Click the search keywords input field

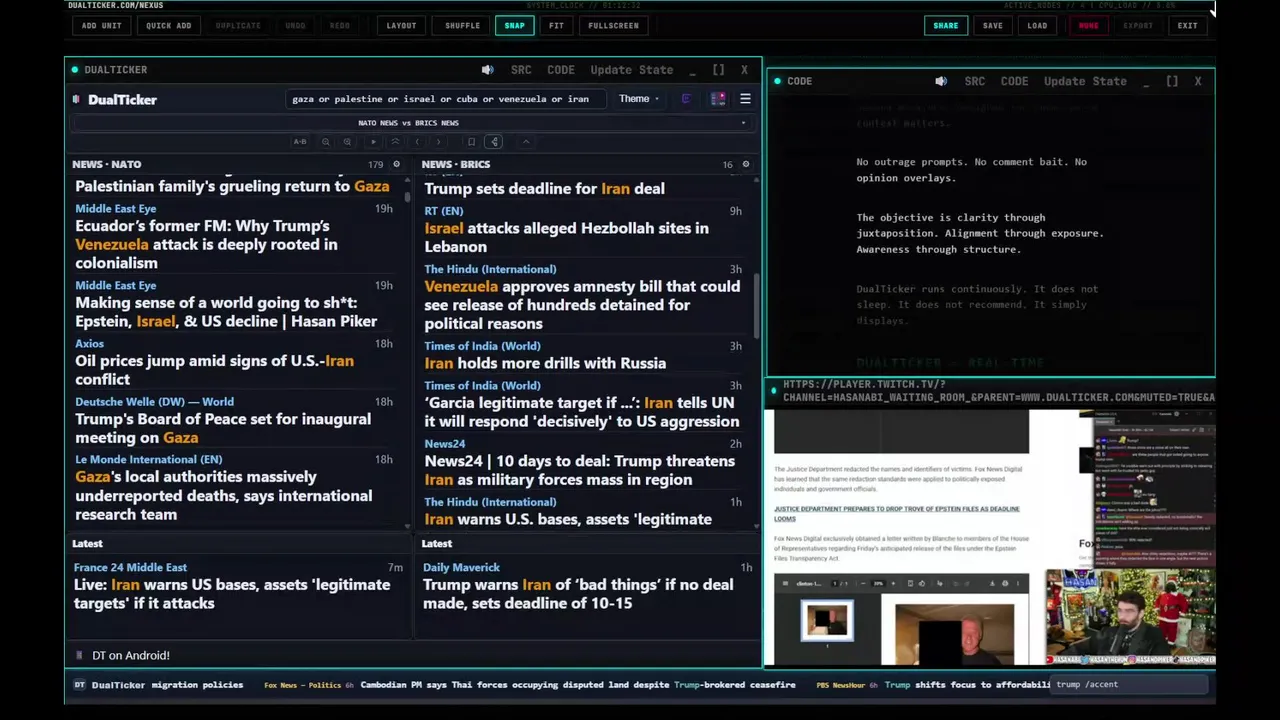click(445, 99)
